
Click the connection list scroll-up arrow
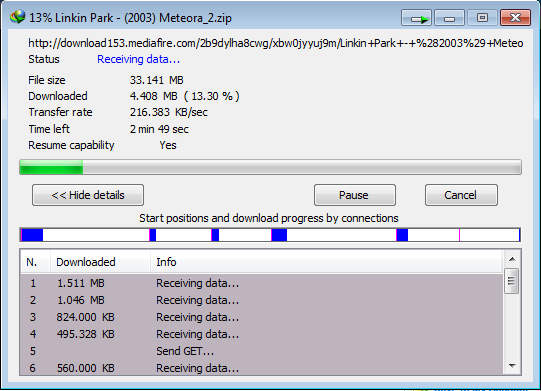coord(512,259)
